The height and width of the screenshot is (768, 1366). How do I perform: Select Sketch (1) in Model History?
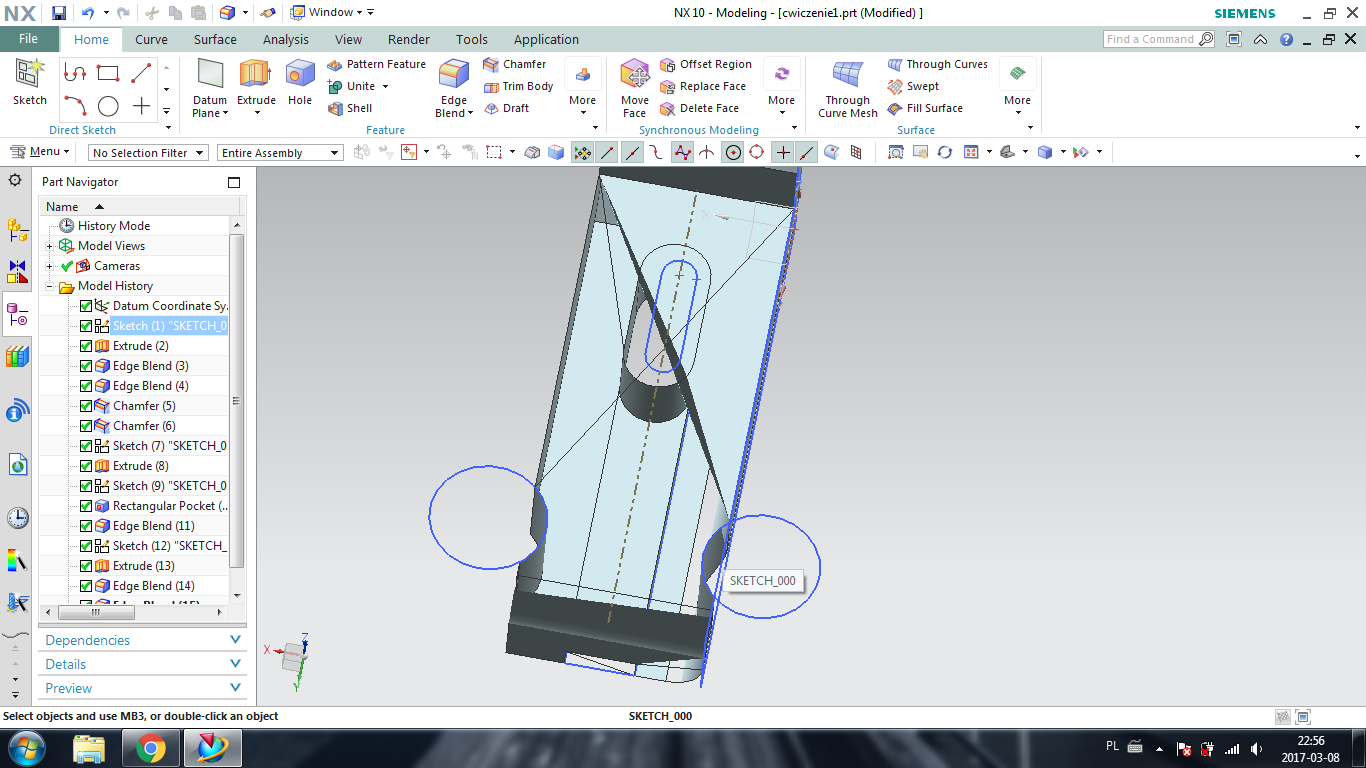169,326
